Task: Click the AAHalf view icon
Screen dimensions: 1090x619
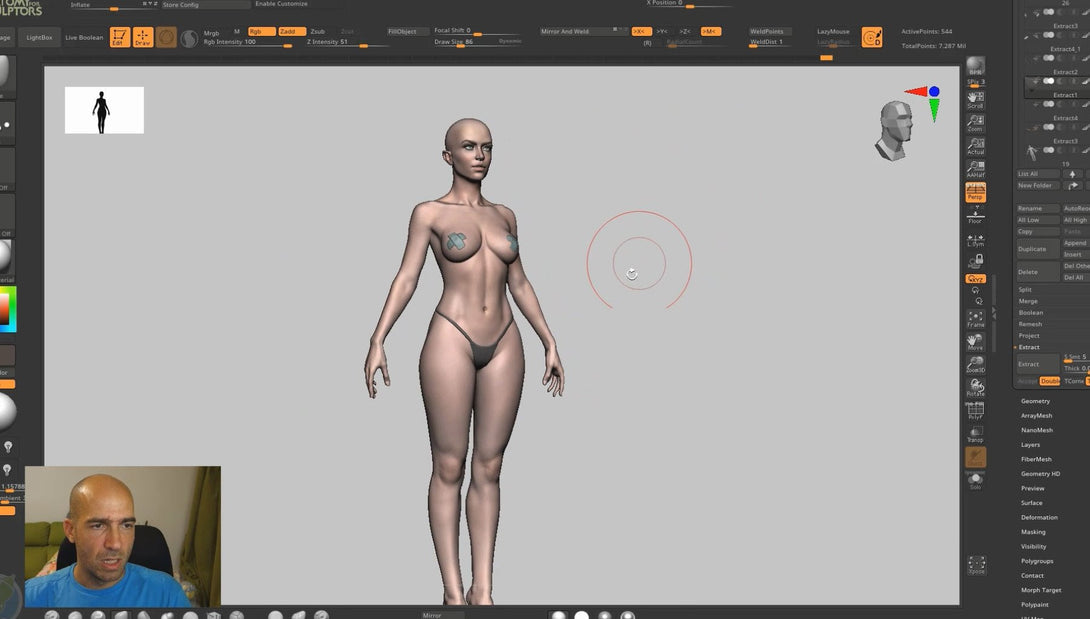Action: (975, 169)
